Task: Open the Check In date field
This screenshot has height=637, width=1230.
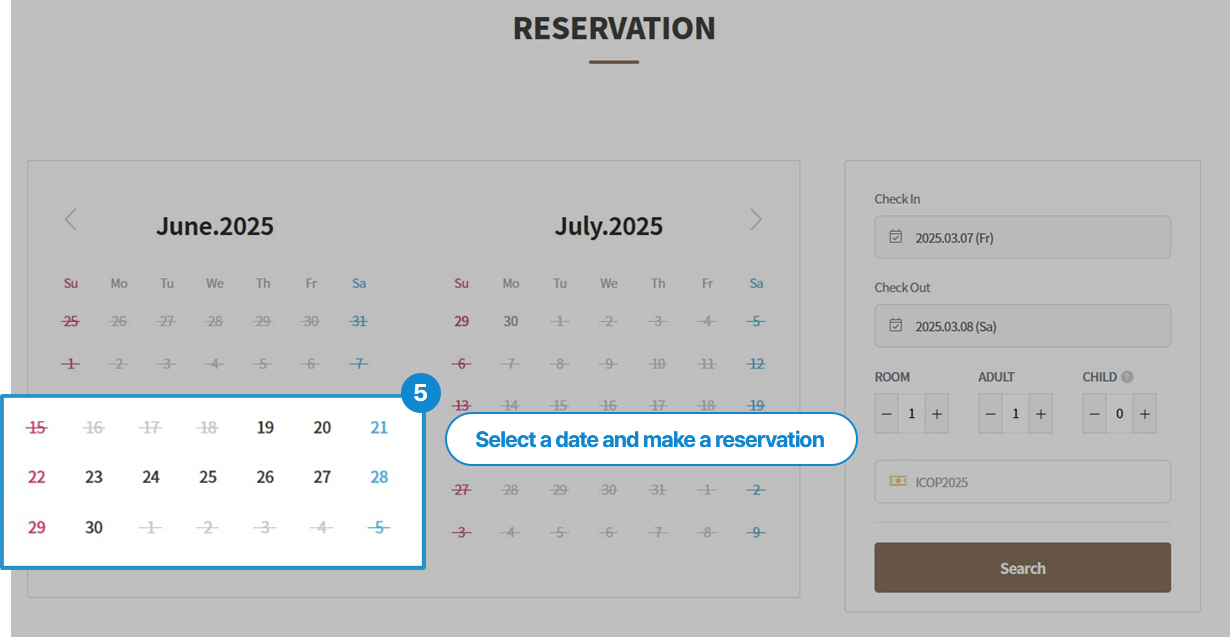Action: [1022, 238]
